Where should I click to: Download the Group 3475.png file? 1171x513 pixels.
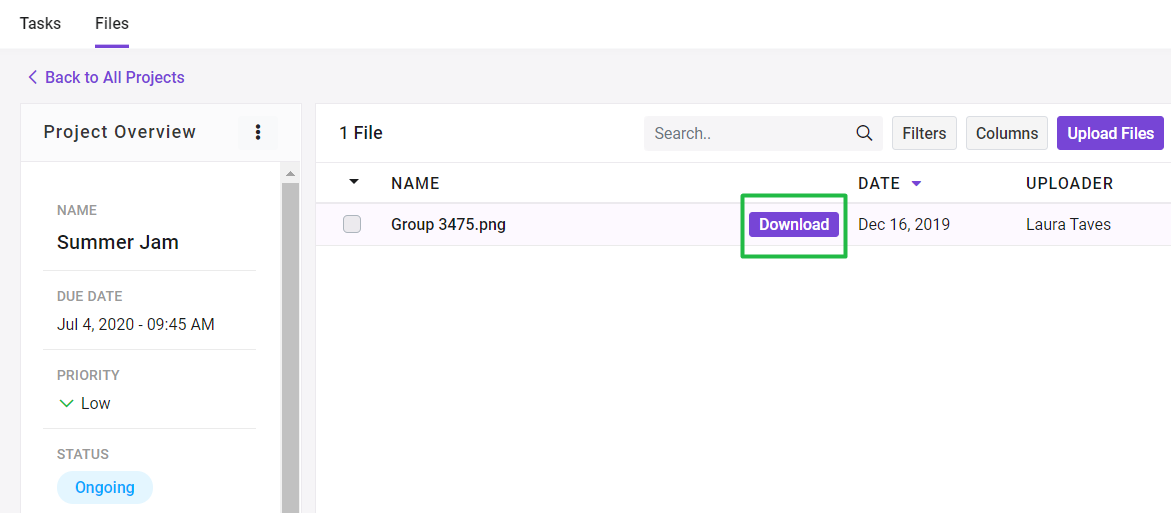click(794, 224)
